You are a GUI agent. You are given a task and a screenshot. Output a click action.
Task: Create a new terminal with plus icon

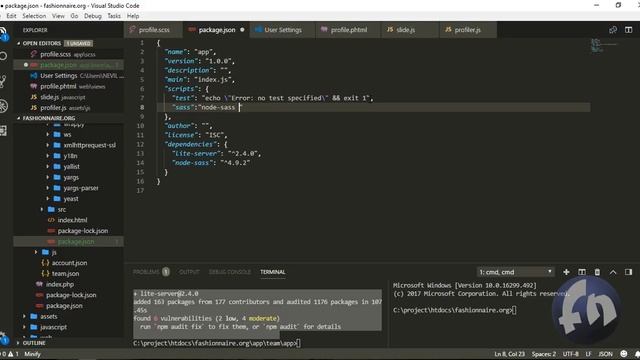(566, 272)
